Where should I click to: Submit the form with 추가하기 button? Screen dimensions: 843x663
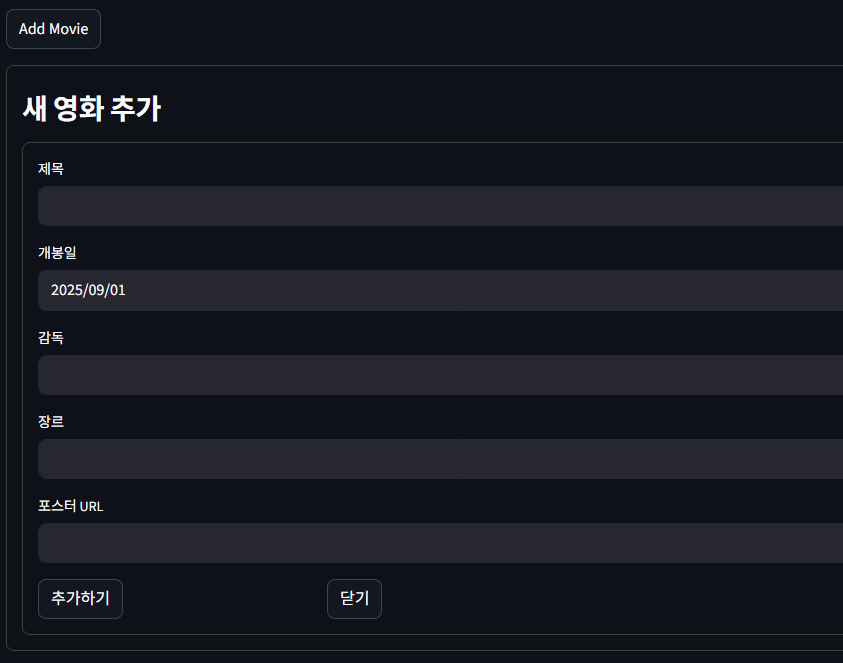coord(80,598)
